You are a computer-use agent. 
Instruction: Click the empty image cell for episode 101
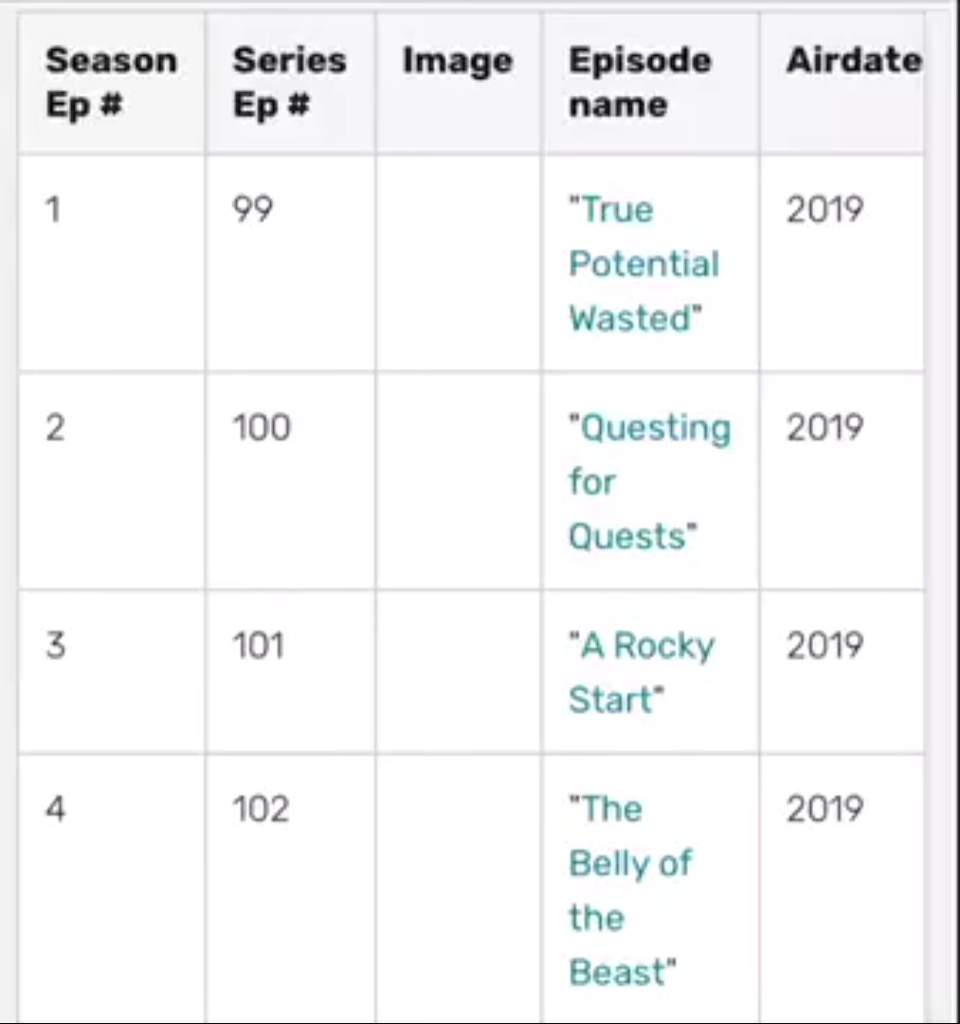tap(458, 672)
